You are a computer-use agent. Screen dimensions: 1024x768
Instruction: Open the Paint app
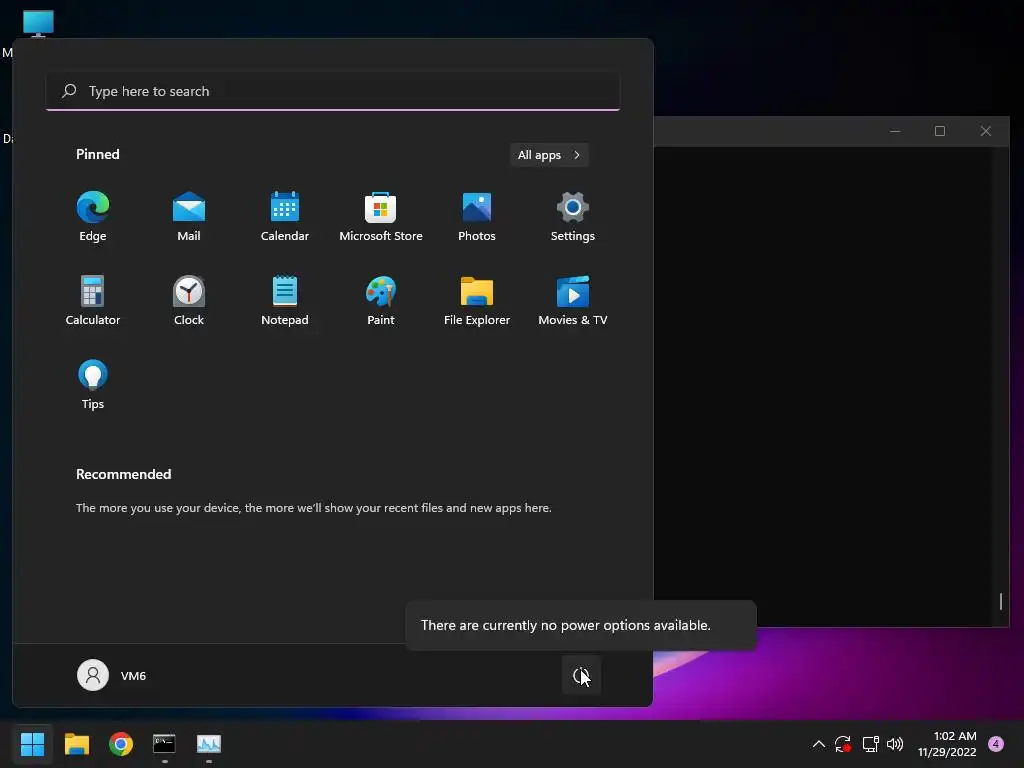(381, 300)
